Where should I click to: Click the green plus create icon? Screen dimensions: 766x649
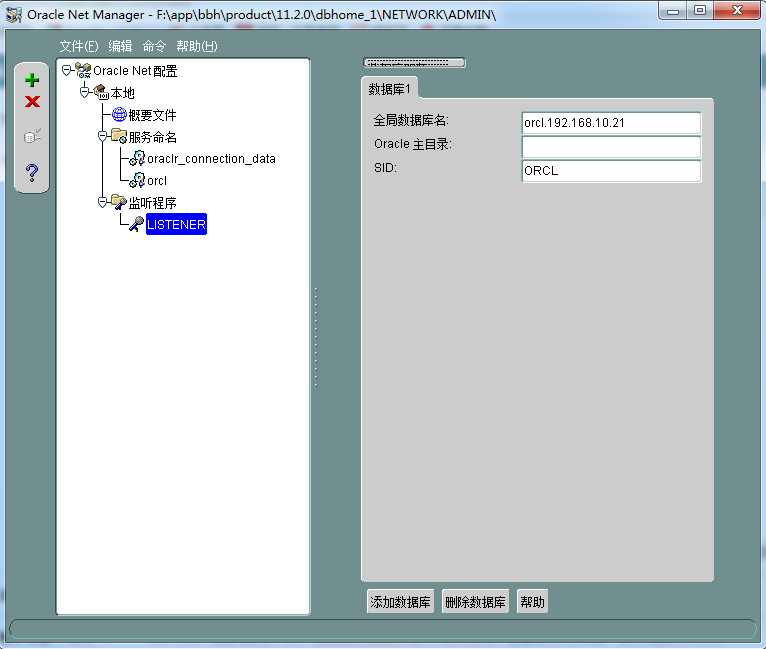pyautogui.click(x=32, y=80)
